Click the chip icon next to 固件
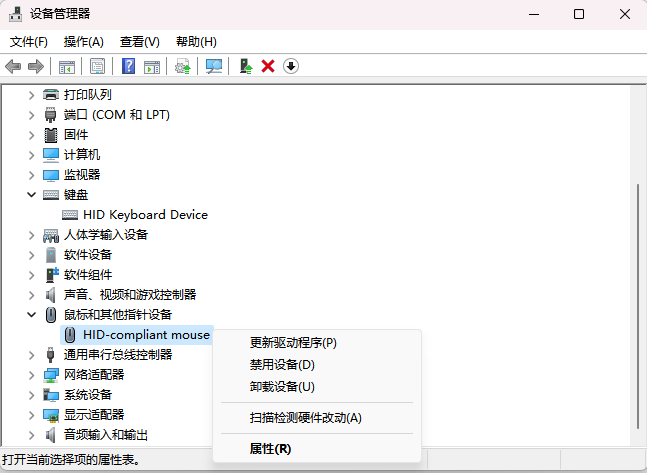Viewport: 647px width, 473px height. (51, 135)
